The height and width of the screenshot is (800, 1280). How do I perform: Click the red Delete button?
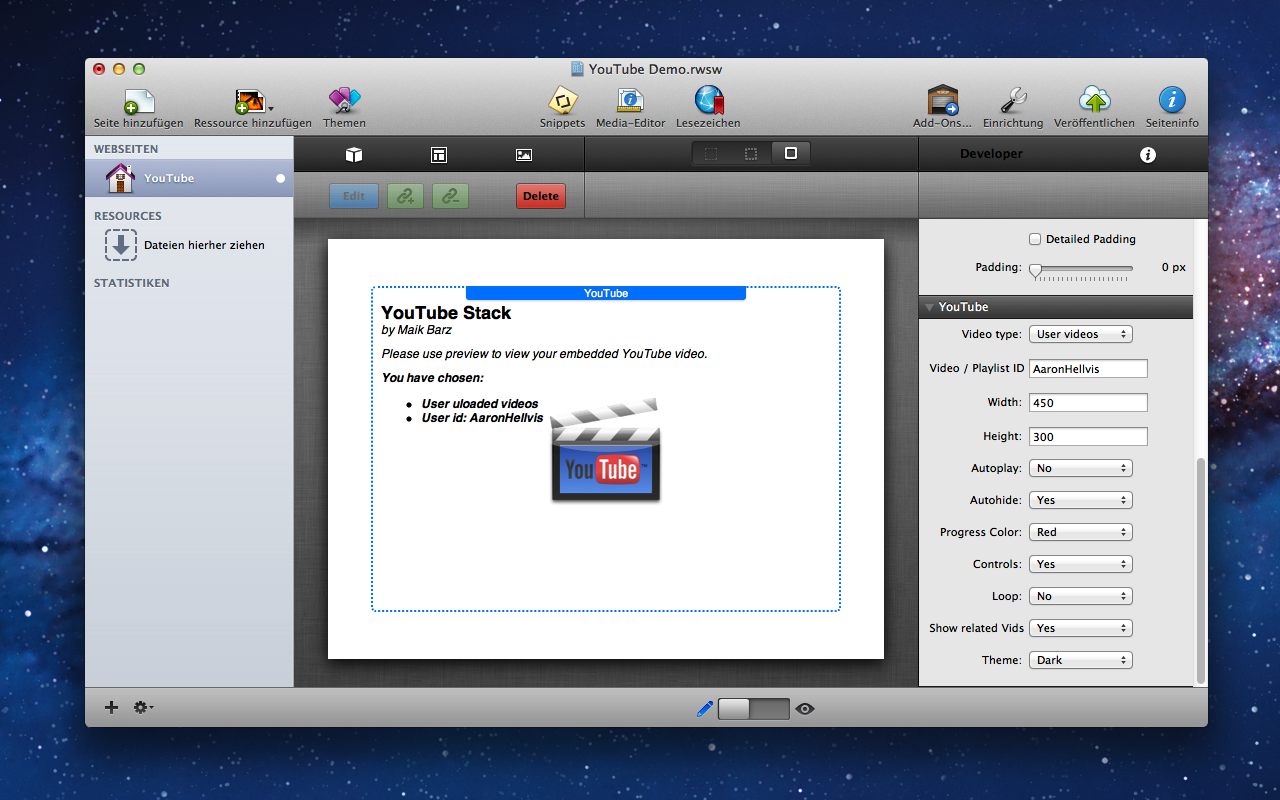tap(541, 196)
